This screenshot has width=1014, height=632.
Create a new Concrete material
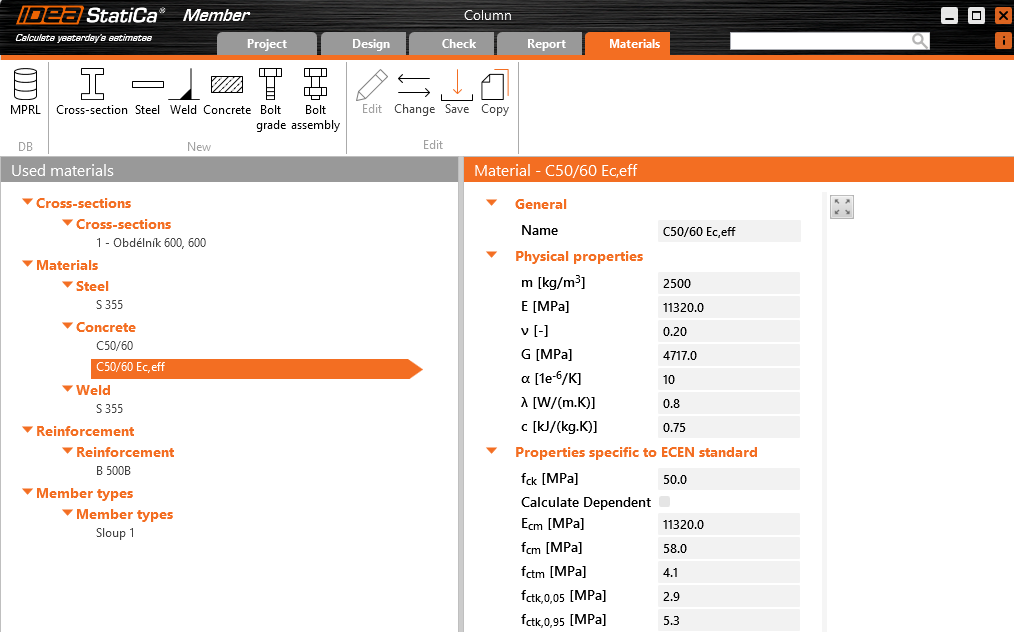tap(227, 92)
